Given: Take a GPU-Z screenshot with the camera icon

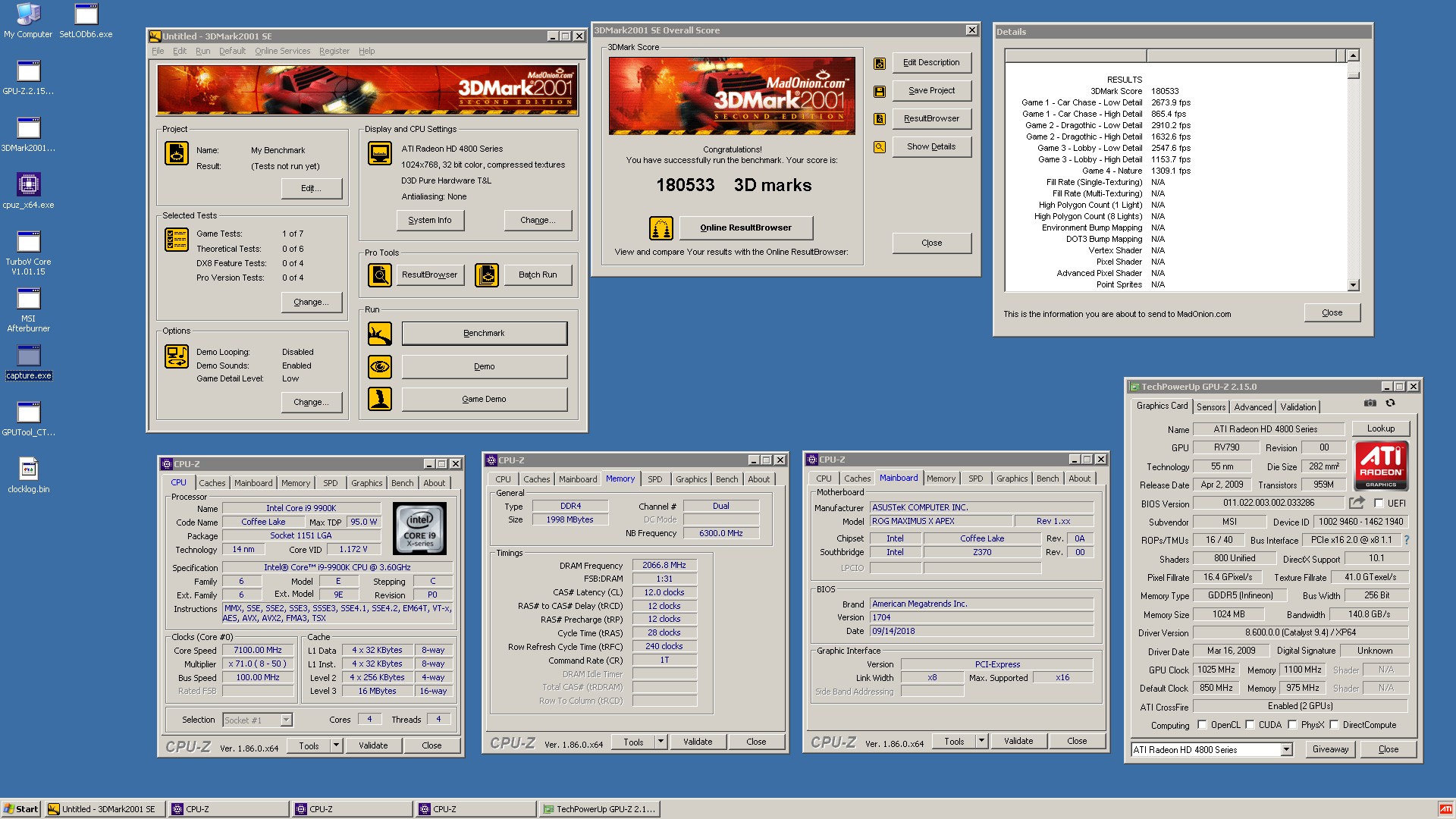Looking at the screenshot, I should click(1370, 403).
